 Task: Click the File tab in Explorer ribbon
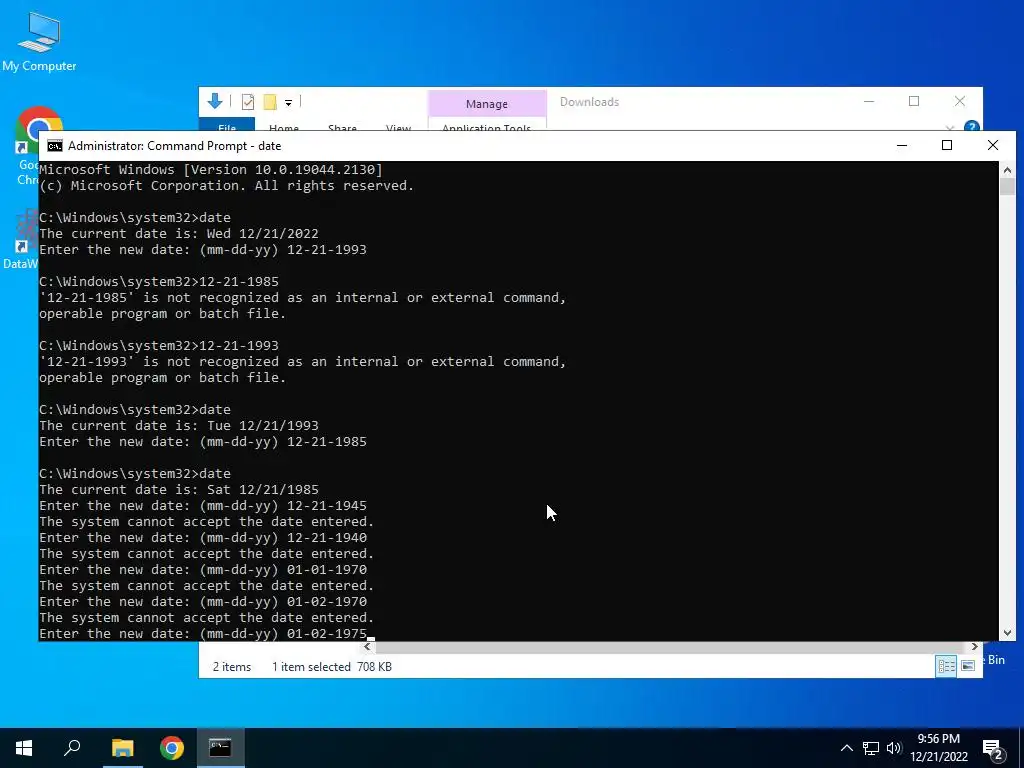tap(227, 125)
